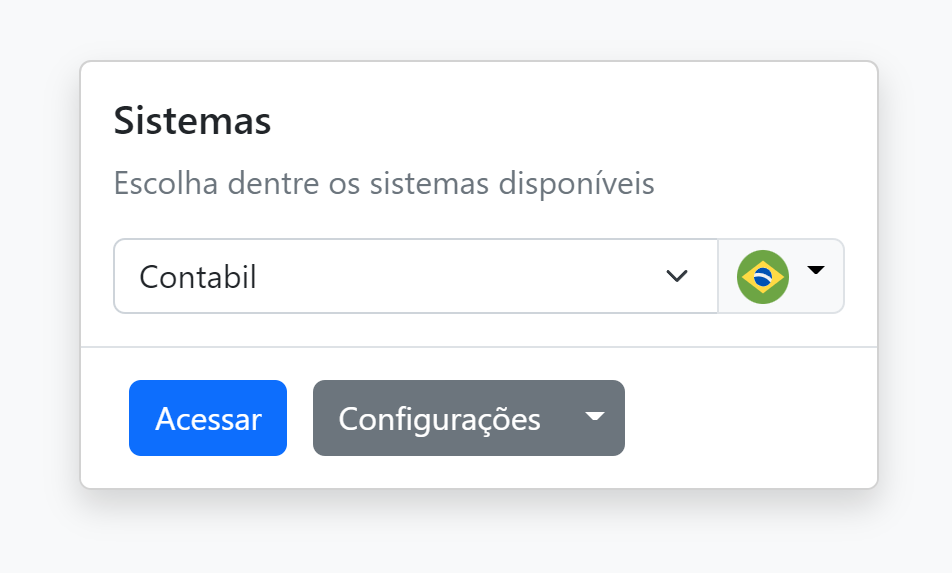This screenshot has width=952, height=573.
Task: Click the Configurações button label
Action: point(440,419)
